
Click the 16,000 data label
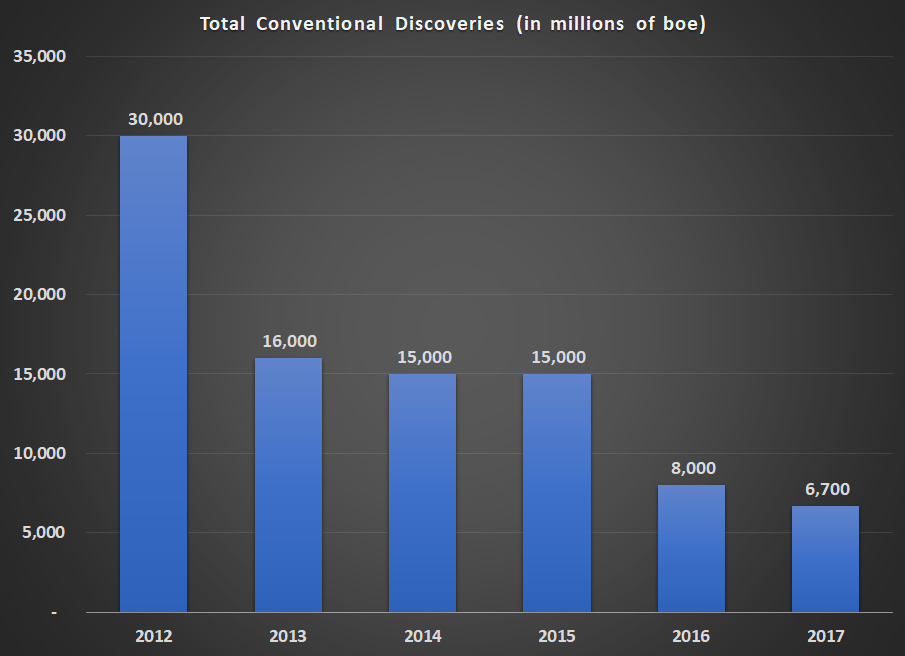coord(289,341)
